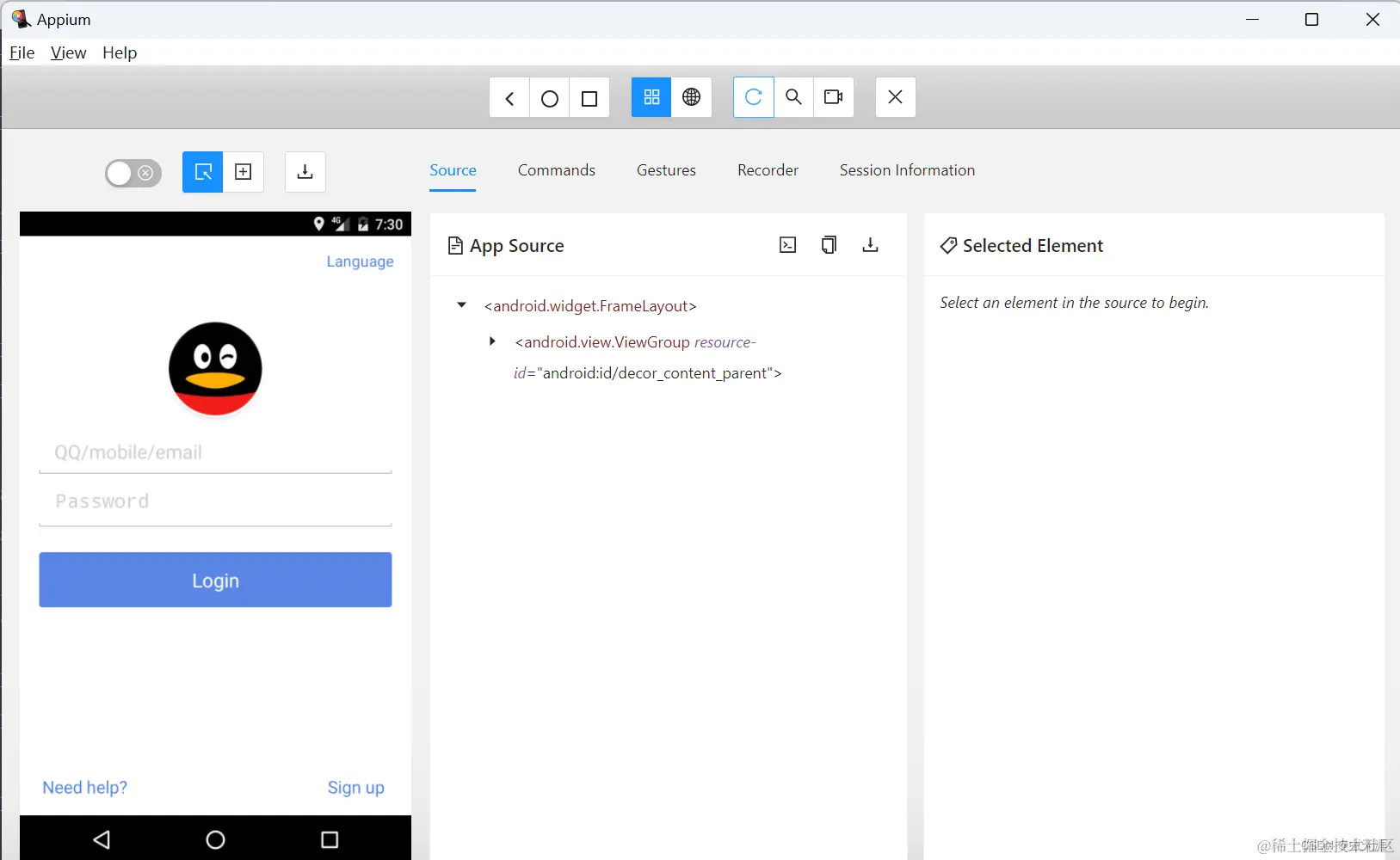Tap the device Home circle in toolbar

(550, 98)
